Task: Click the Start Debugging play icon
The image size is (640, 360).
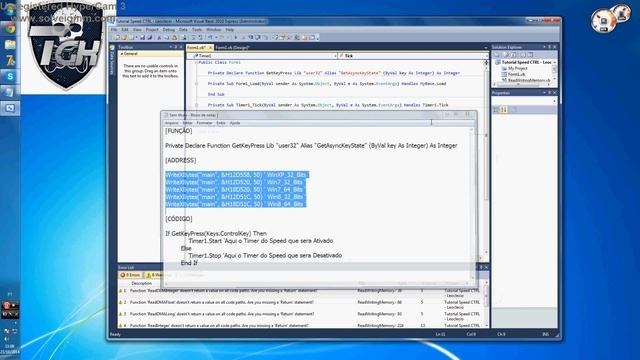Action: click(236, 38)
